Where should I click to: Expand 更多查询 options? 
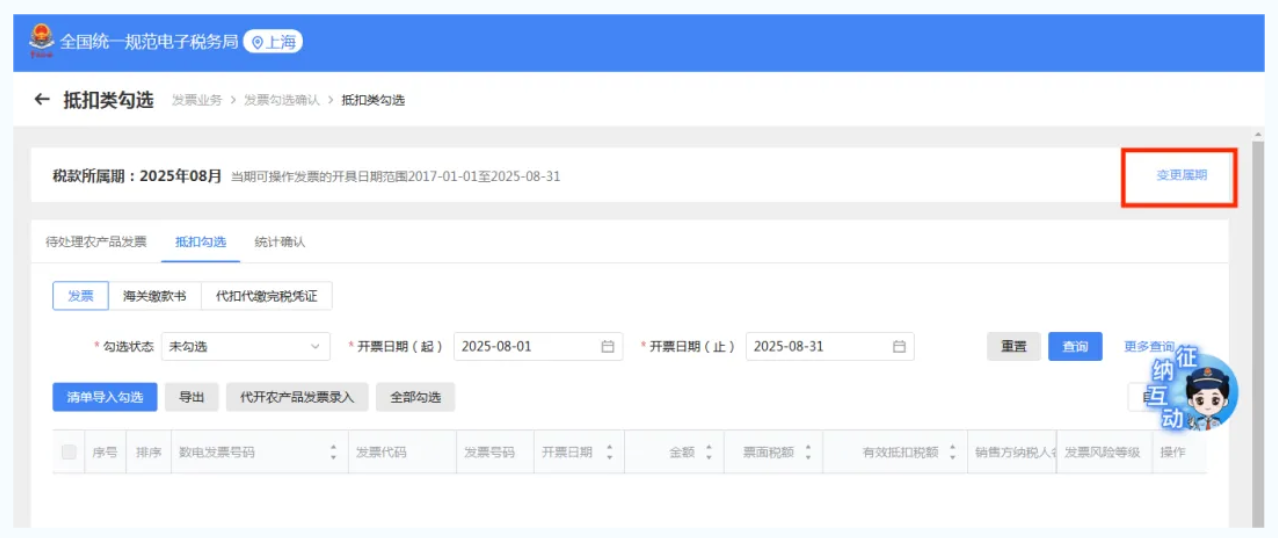pyautogui.click(x=1147, y=347)
